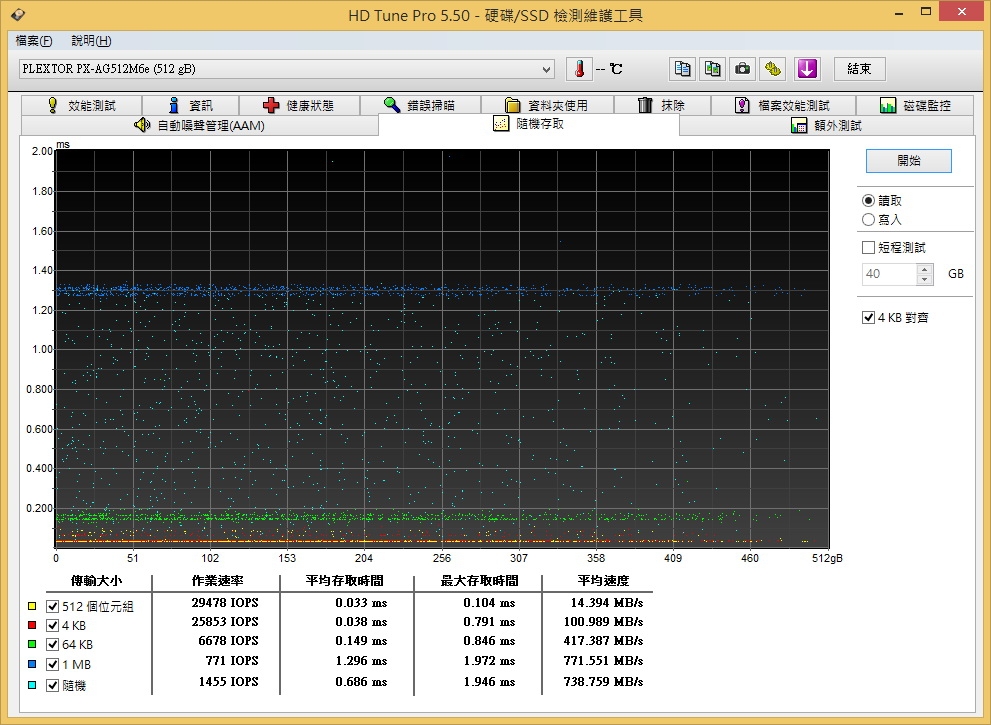
Task: Decrease short stroke GB value with down arrow
Action: coord(925,279)
